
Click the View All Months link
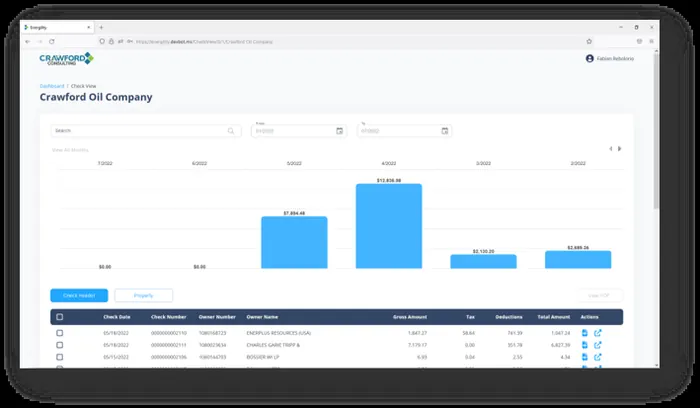coord(70,150)
